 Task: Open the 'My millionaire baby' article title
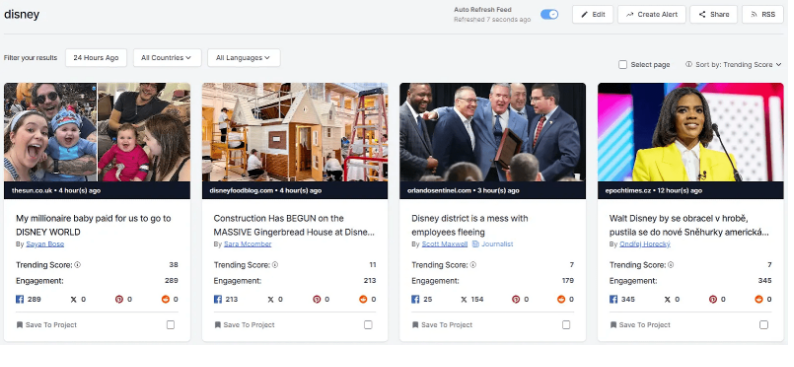click(93, 225)
